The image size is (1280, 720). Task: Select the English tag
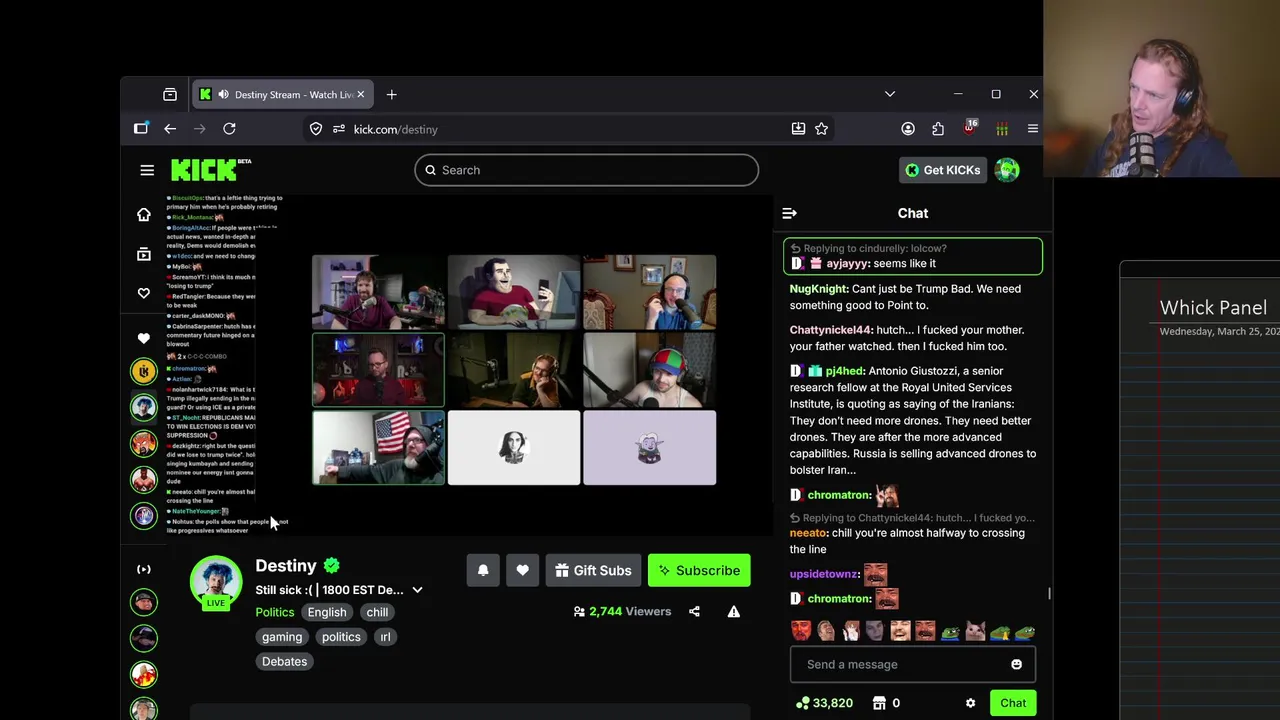(x=327, y=612)
